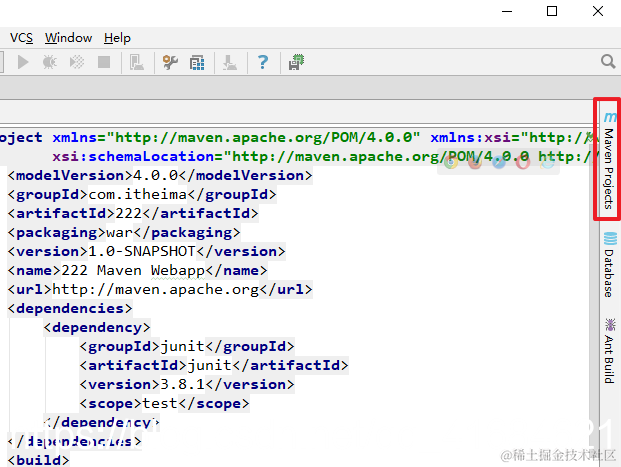Open the Window menu
Viewport: 621px width, 467px height.
tap(69, 38)
